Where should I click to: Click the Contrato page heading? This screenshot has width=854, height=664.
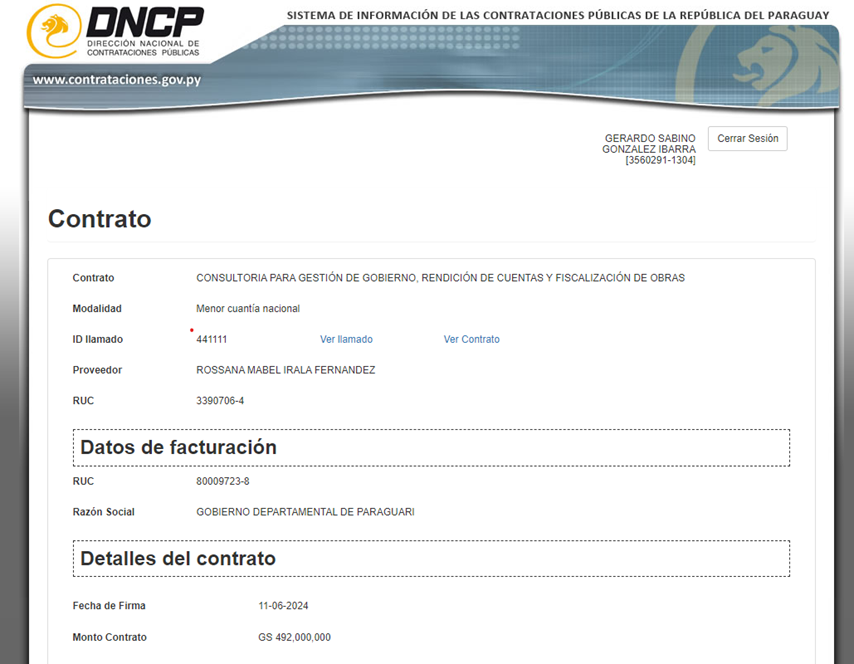[x=100, y=219]
